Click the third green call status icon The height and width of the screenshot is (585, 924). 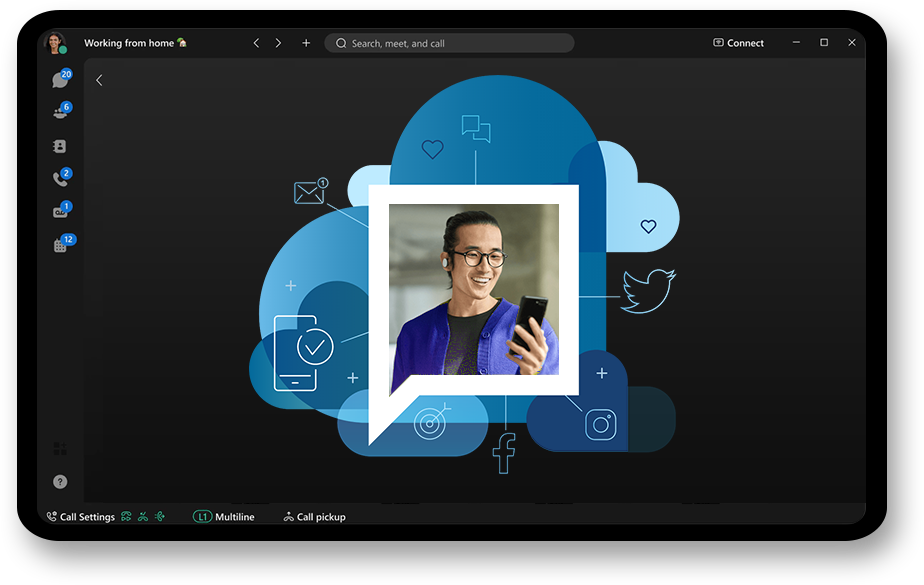(160, 517)
